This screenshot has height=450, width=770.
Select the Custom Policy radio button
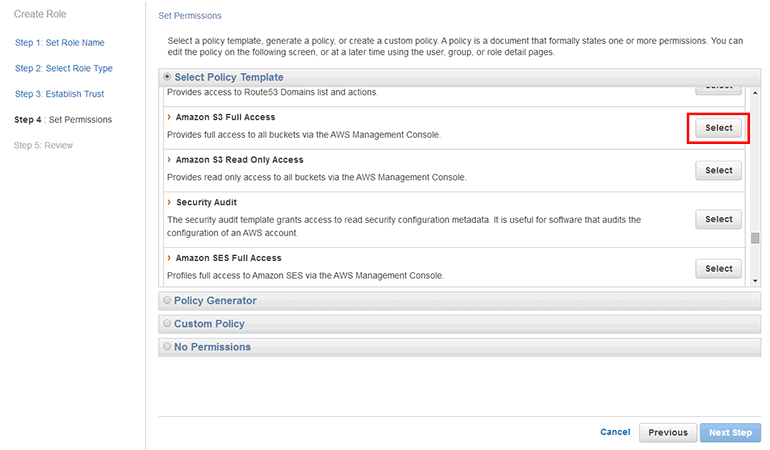tap(167, 324)
